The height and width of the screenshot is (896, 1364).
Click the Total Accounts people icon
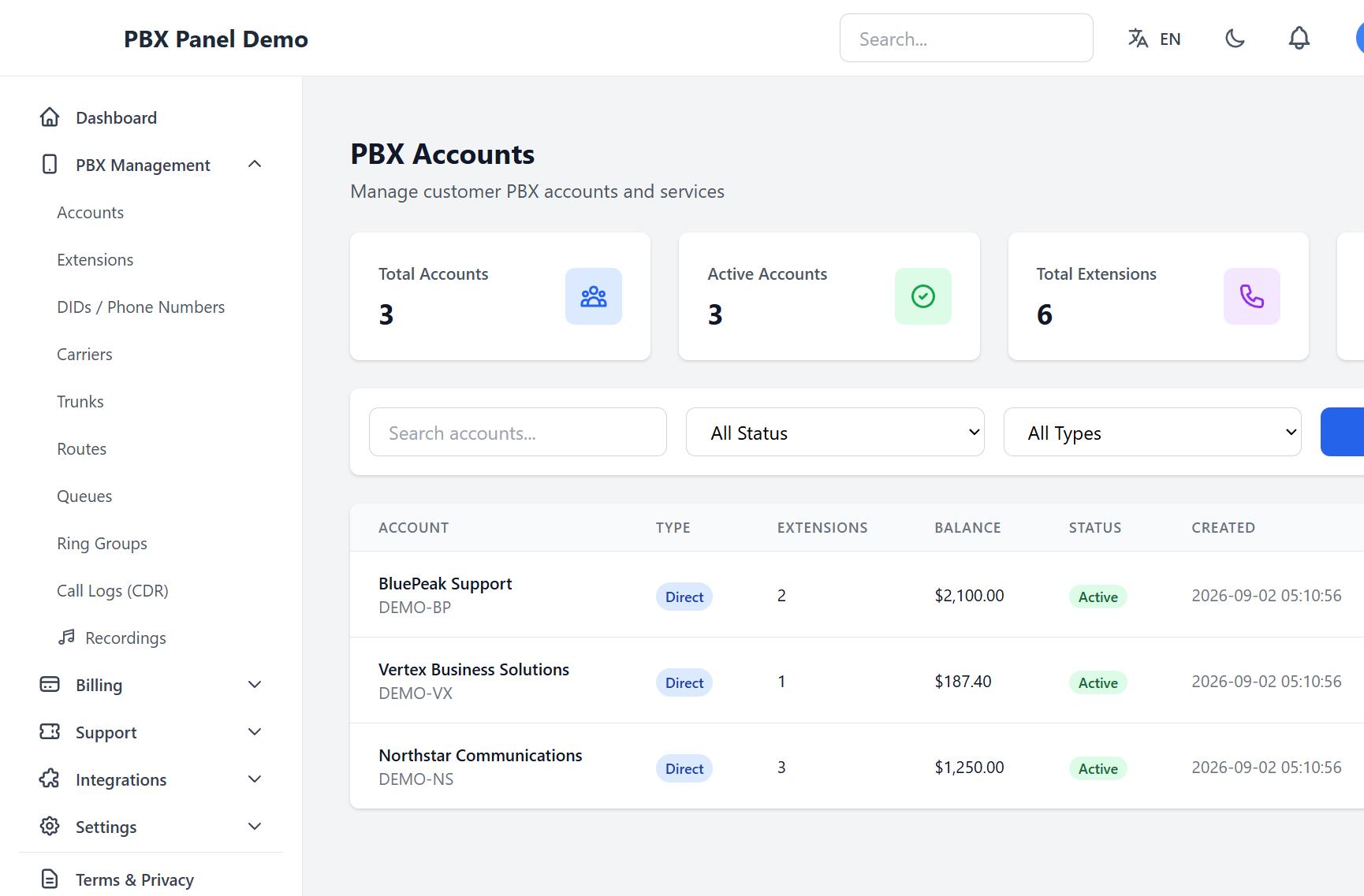click(x=594, y=296)
